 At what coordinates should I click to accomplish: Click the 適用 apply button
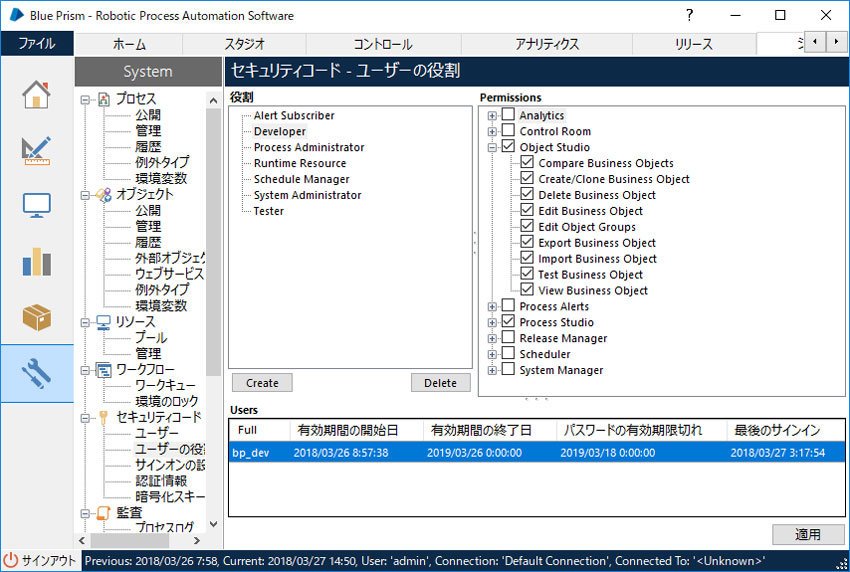(808, 535)
